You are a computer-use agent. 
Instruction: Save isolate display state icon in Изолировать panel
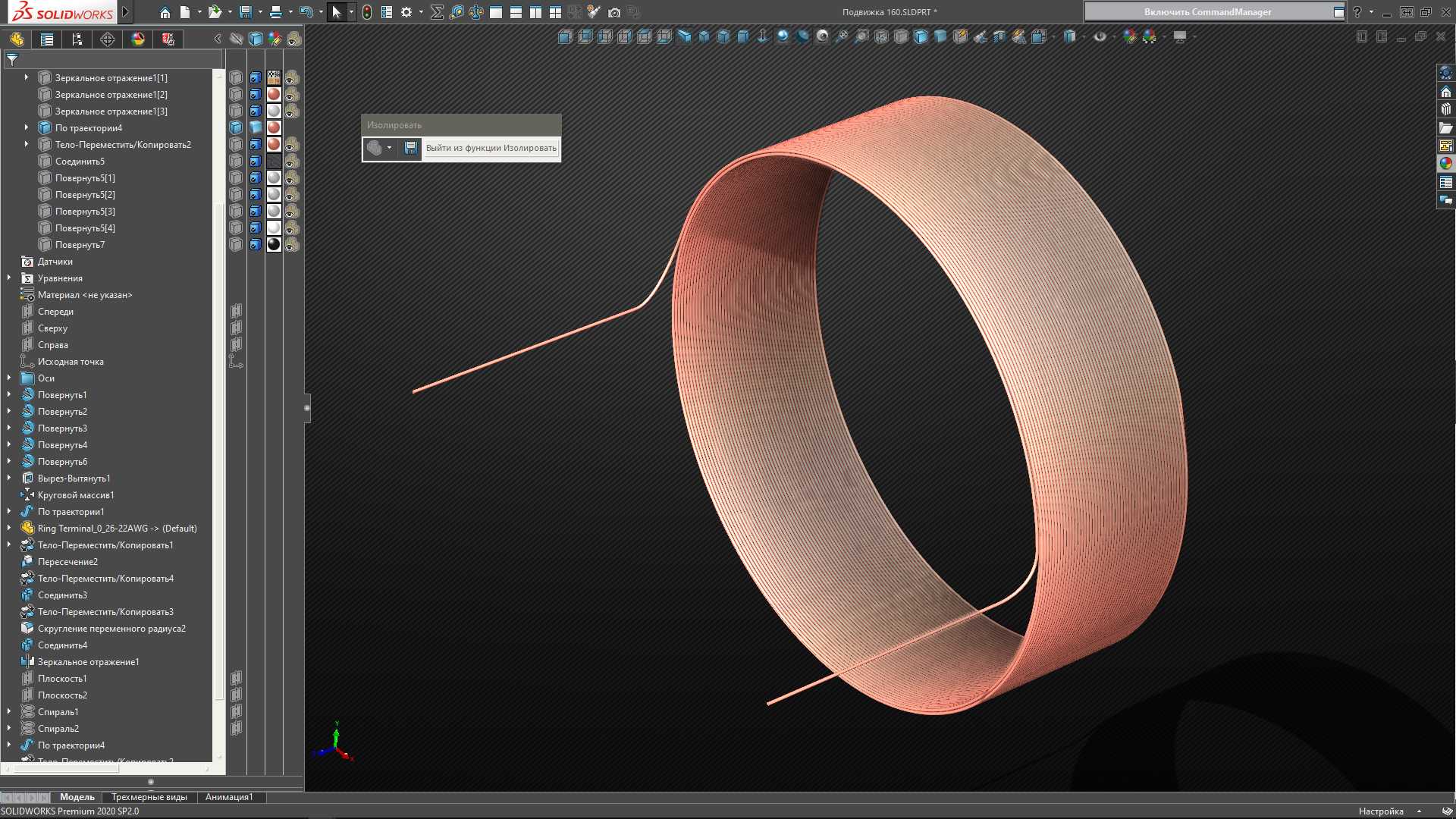[410, 148]
